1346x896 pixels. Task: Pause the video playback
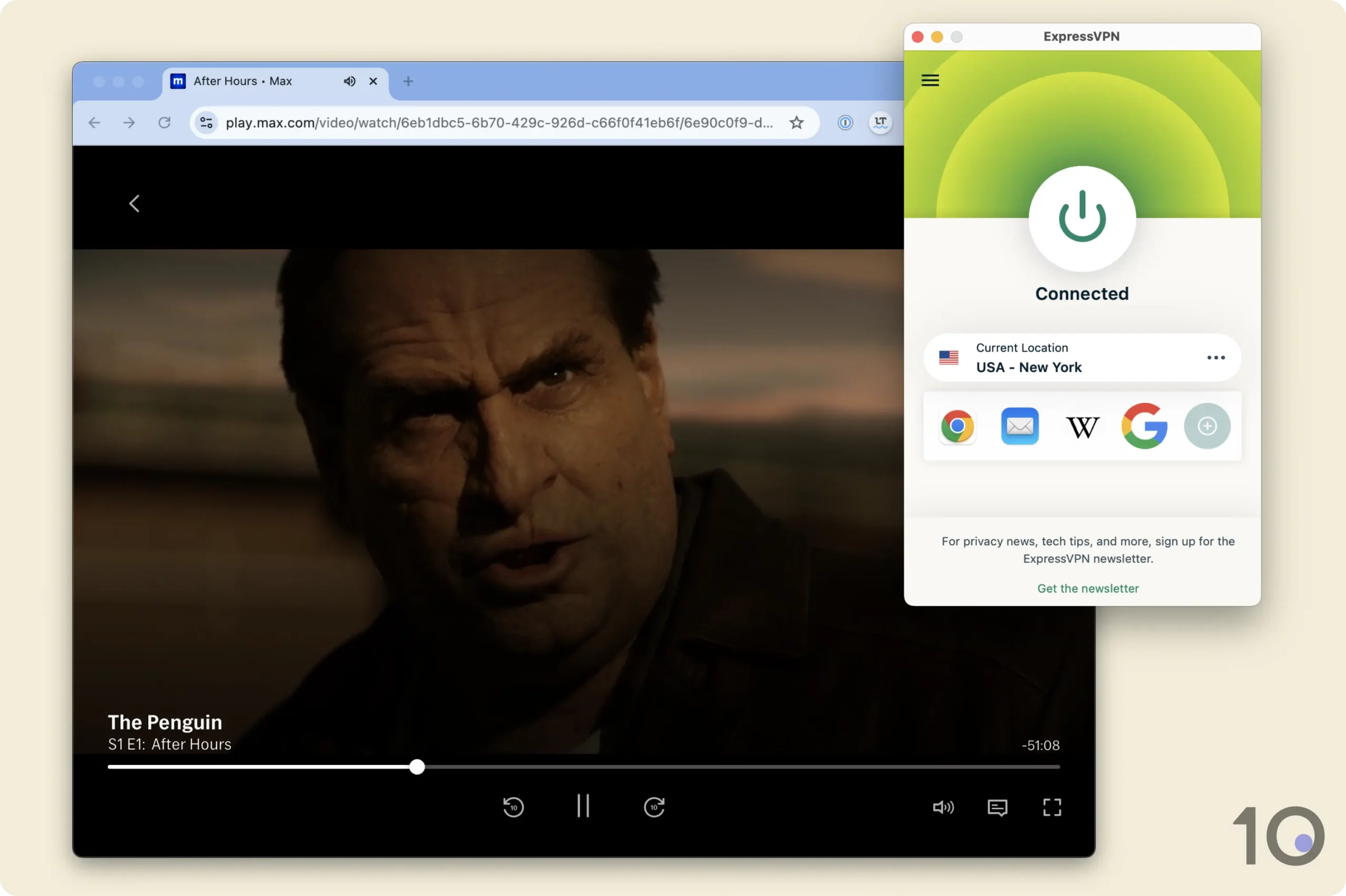click(x=583, y=806)
